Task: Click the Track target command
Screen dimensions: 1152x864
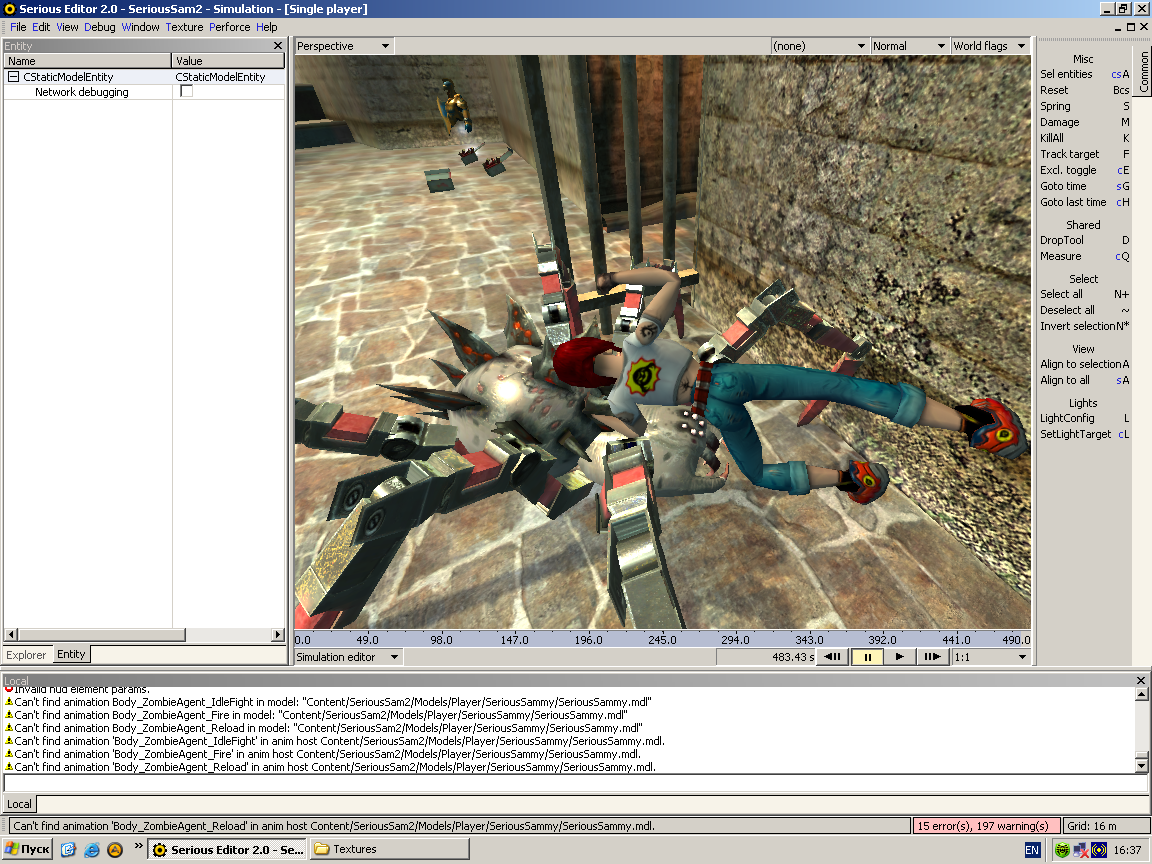Action: pyautogui.click(x=1084, y=154)
